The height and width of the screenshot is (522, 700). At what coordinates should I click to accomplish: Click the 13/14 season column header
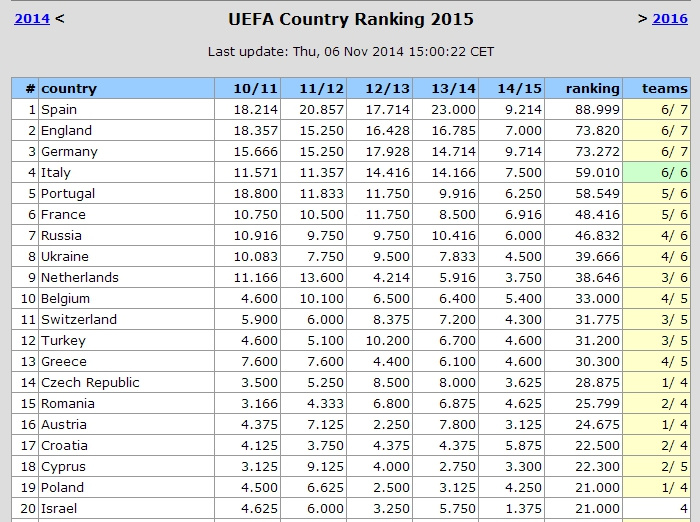click(454, 88)
